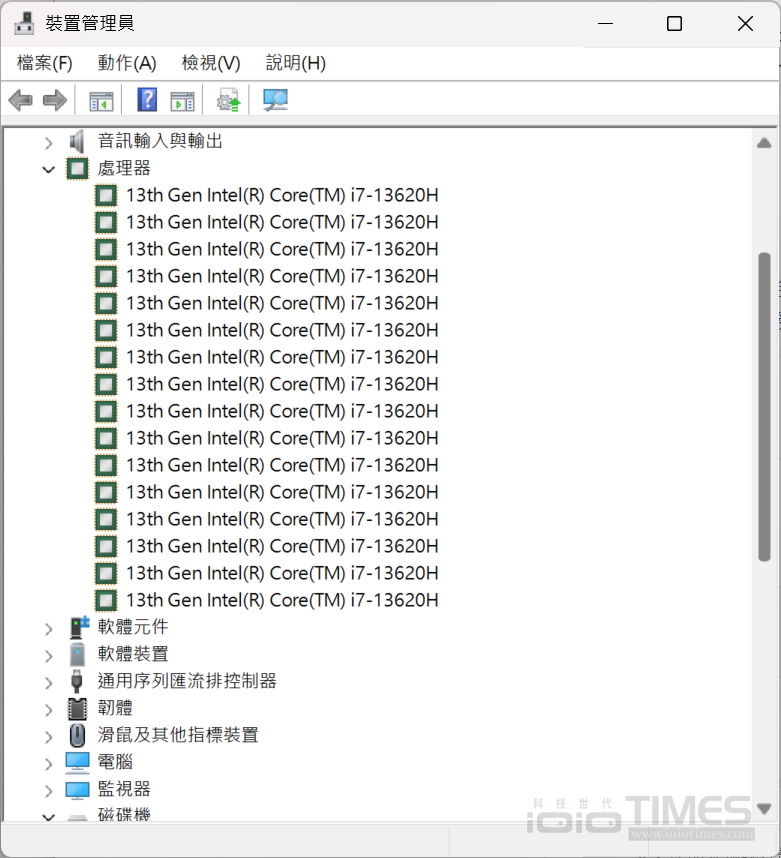Click the 裝置管理員 title bar app icon
Screen dimensions: 781x858
click(x=24, y=23)
